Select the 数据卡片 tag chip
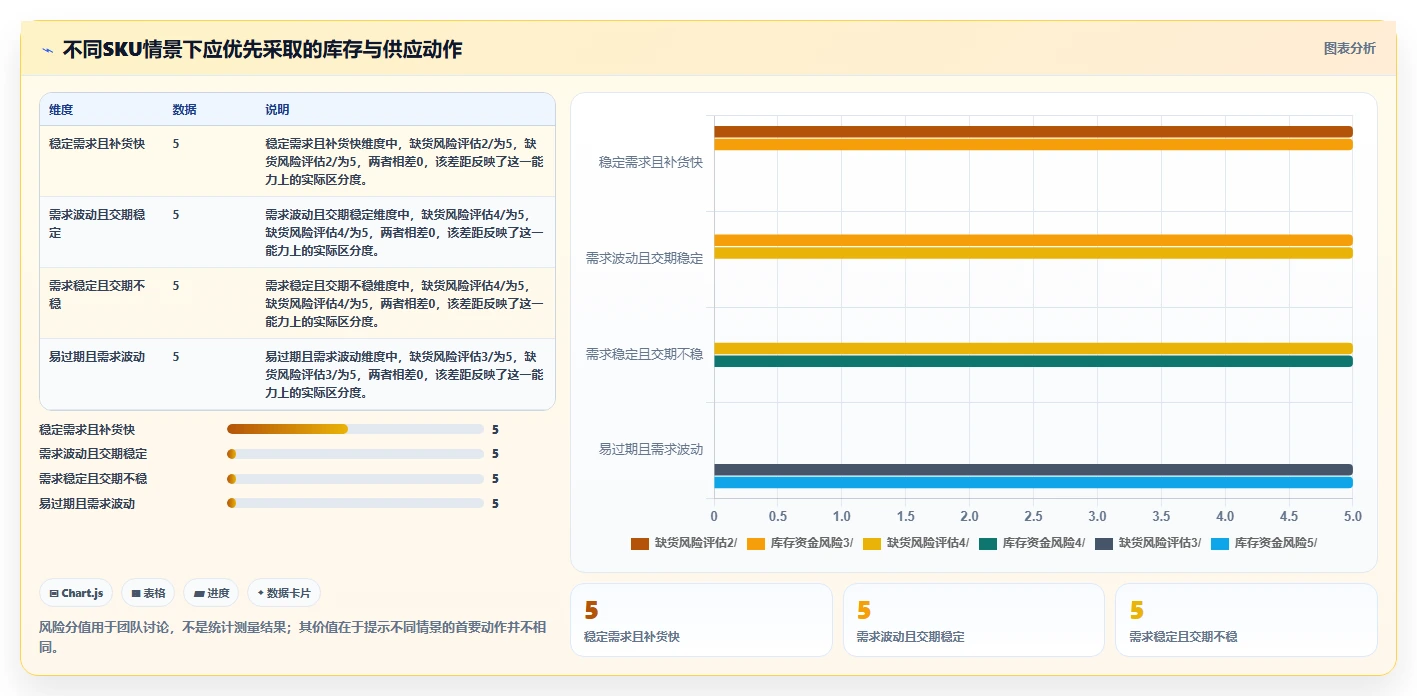 (284, 593)
